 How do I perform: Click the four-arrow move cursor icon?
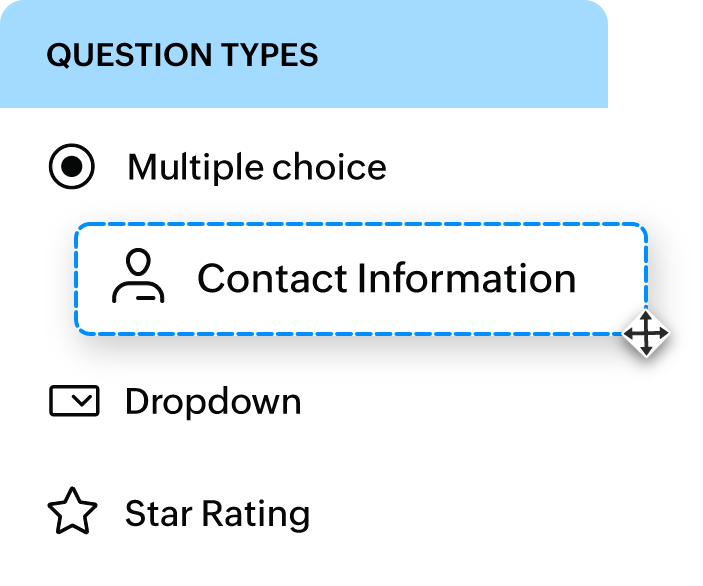click(x=646, y=333)
